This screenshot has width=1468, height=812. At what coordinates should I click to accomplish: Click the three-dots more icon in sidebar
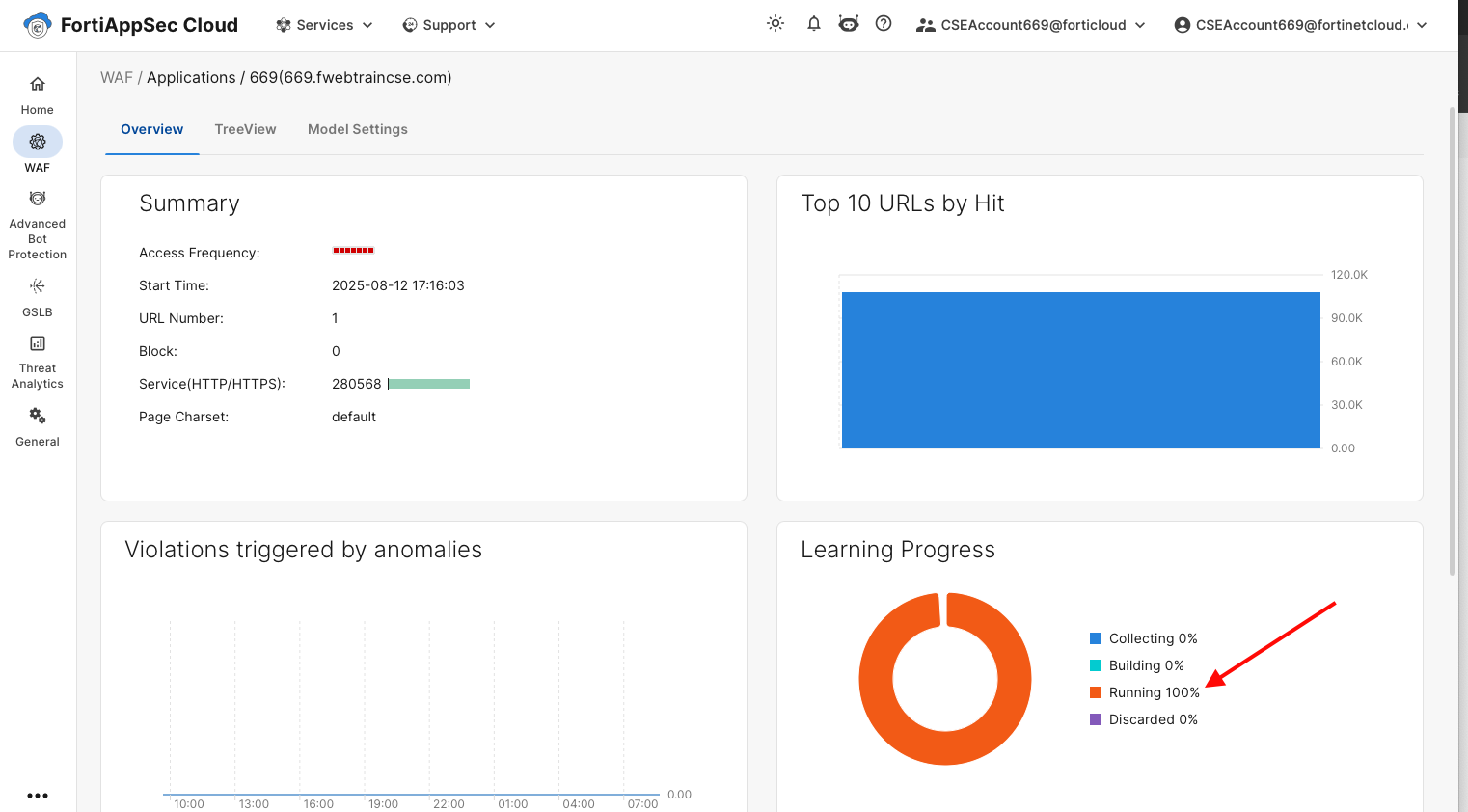click(x=38, y=796)
